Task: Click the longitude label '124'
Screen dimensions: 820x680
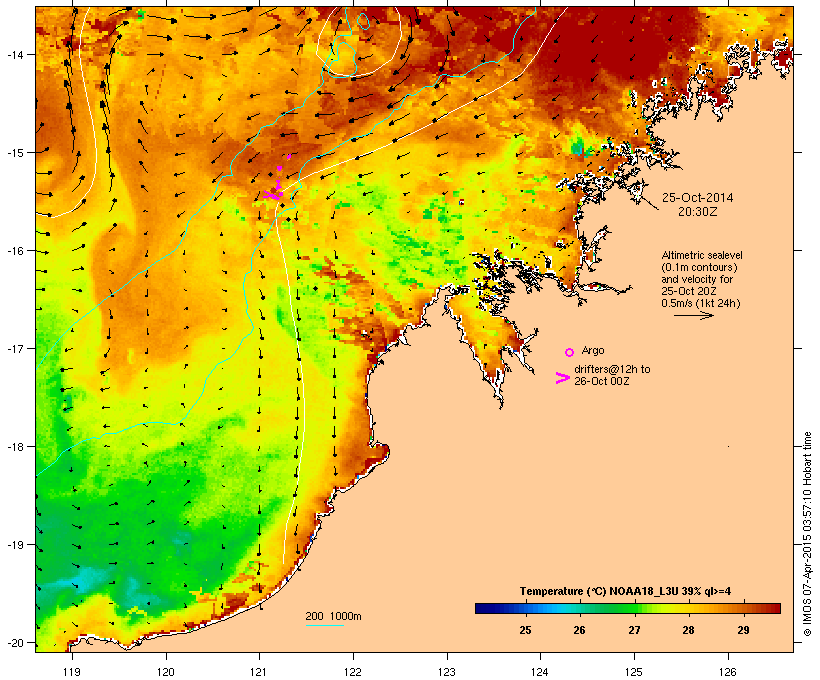Action: pos(540,672)
